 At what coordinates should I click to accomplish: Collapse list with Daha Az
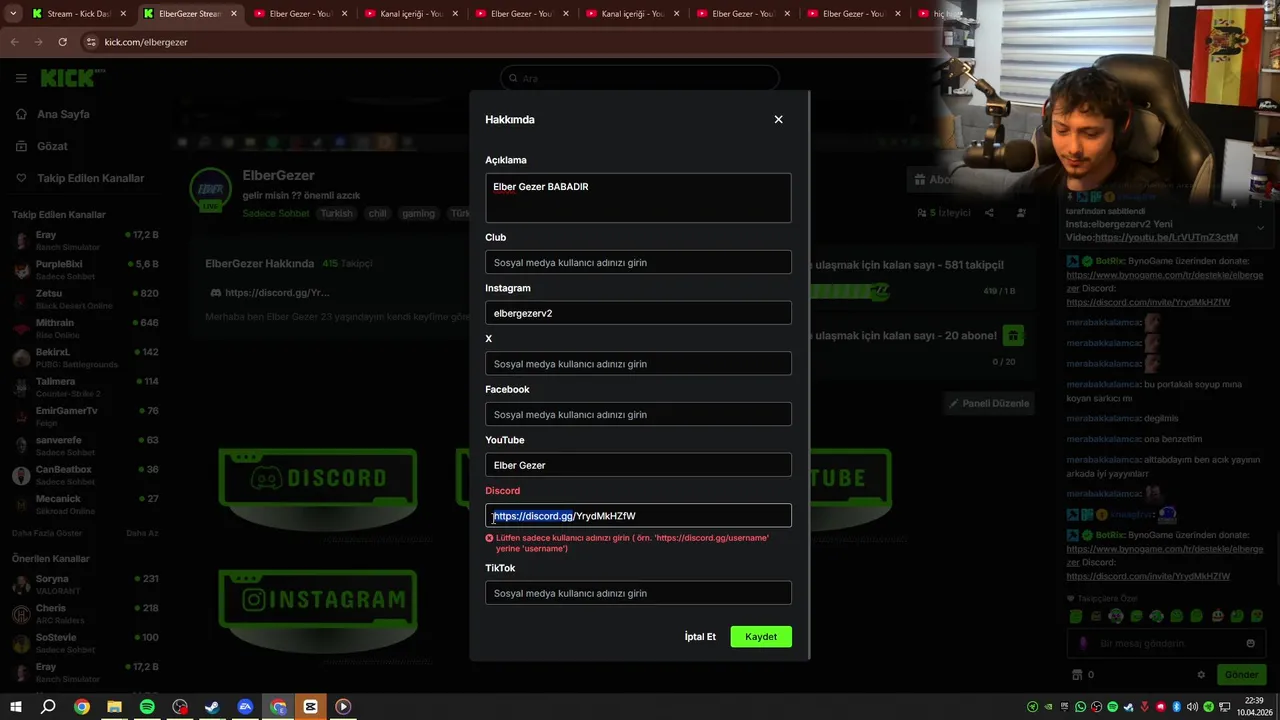pos(142,533)
